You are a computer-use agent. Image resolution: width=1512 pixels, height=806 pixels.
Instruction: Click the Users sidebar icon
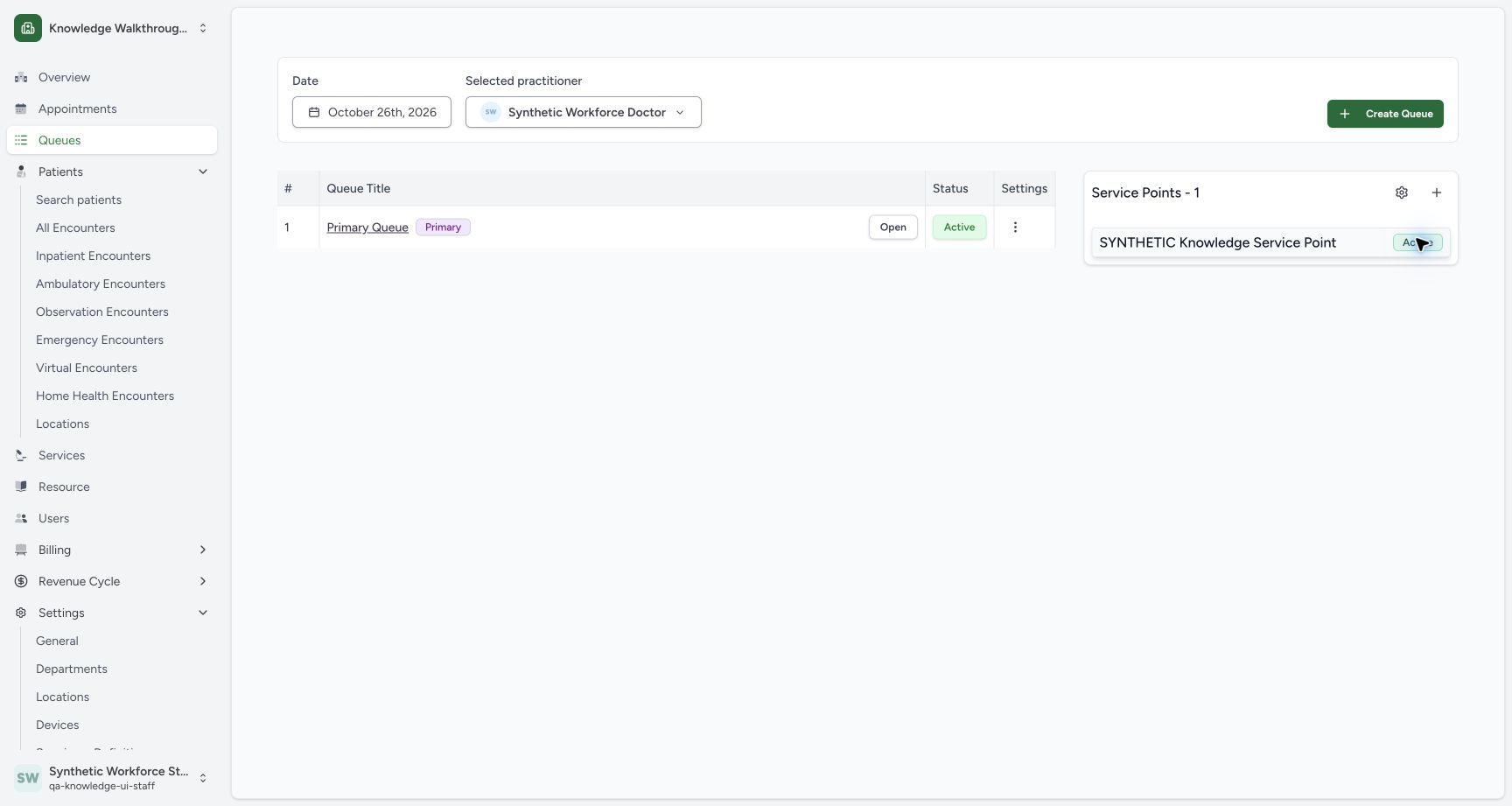pos(21,519)
